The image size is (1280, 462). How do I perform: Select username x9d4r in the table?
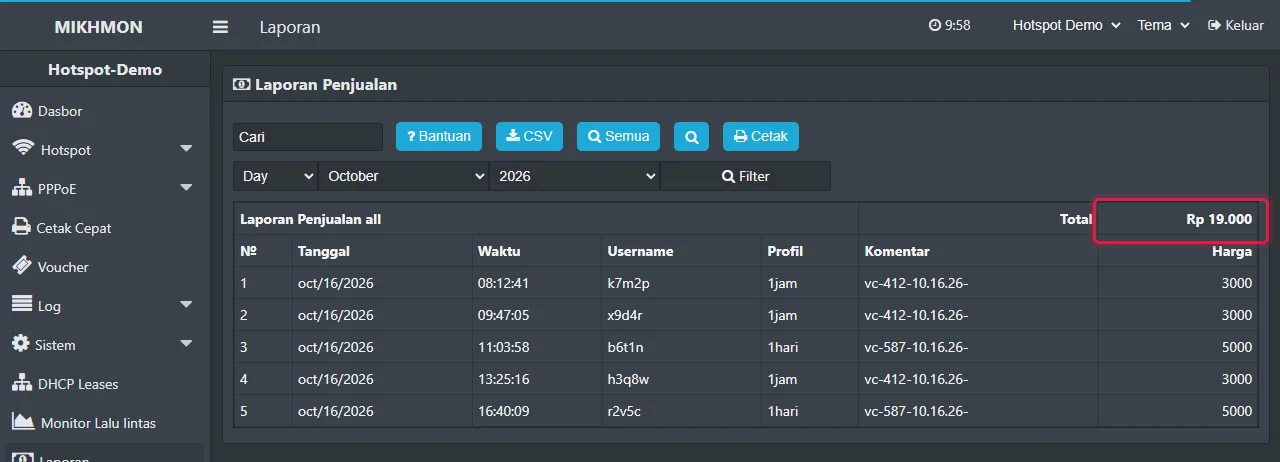625,315
